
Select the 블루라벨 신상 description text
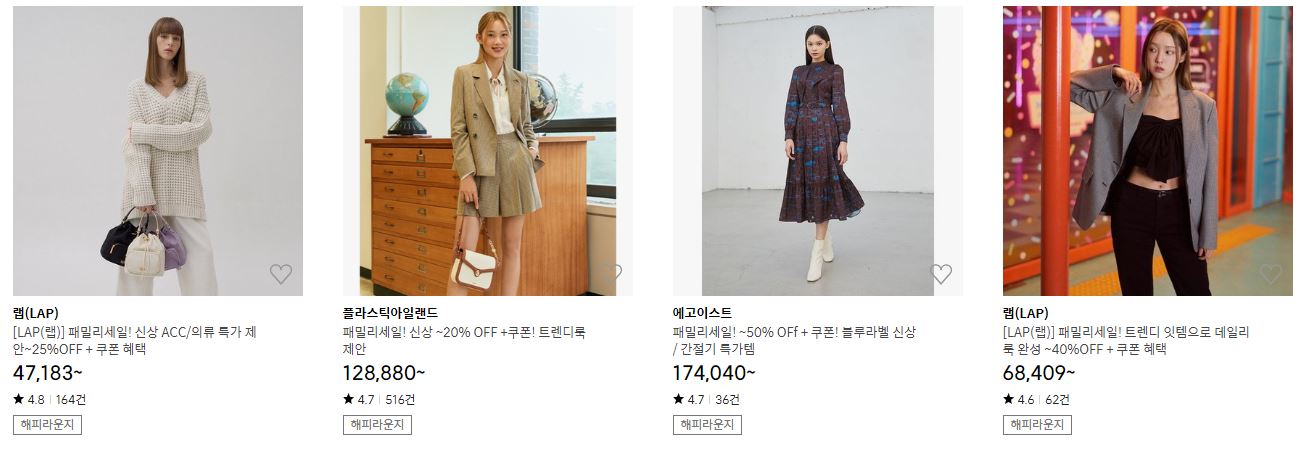pos(794,341)
